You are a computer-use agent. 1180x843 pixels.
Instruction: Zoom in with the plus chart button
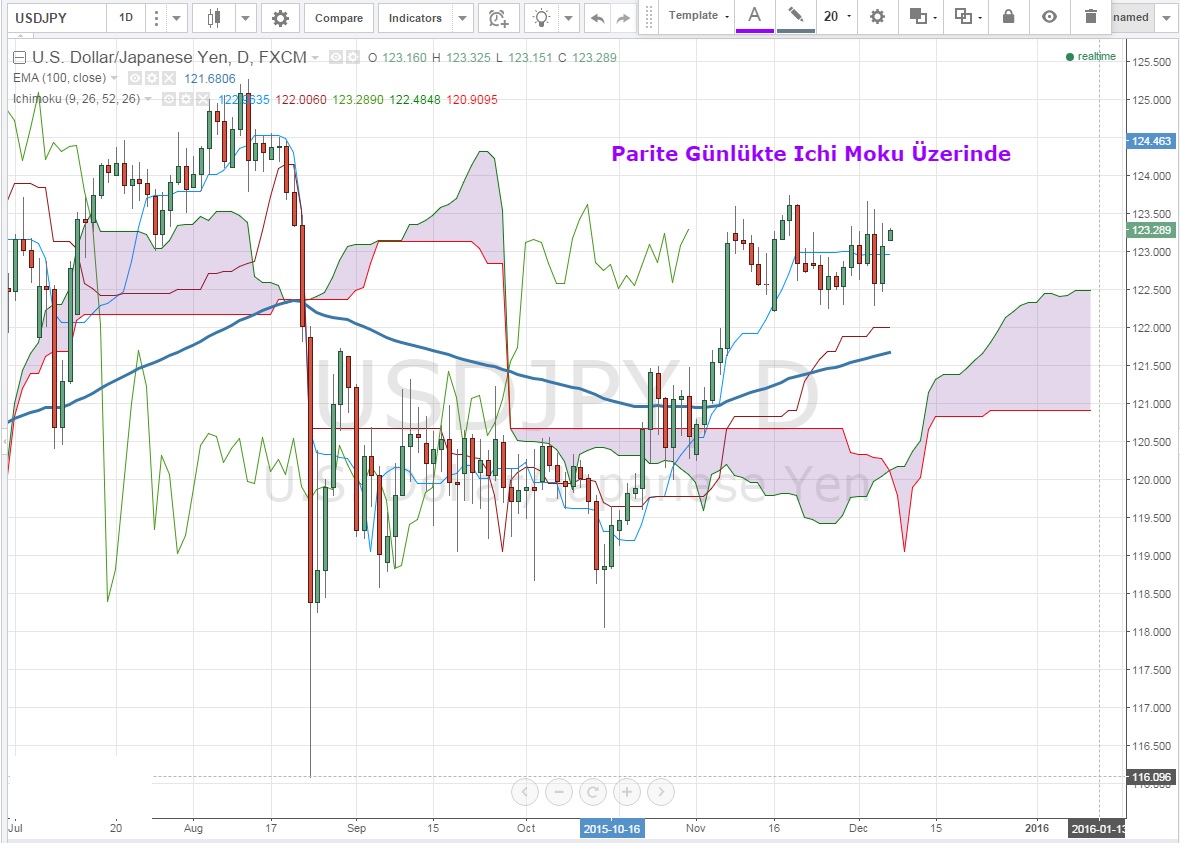627,792
